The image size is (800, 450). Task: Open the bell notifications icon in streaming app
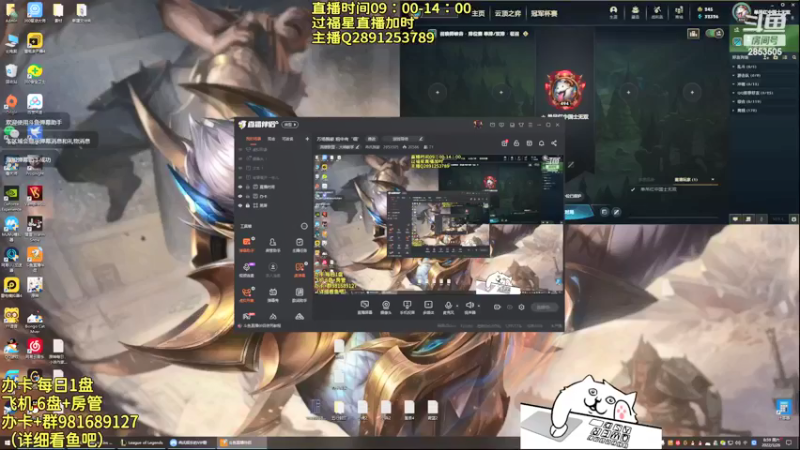(x=541, y=143)
